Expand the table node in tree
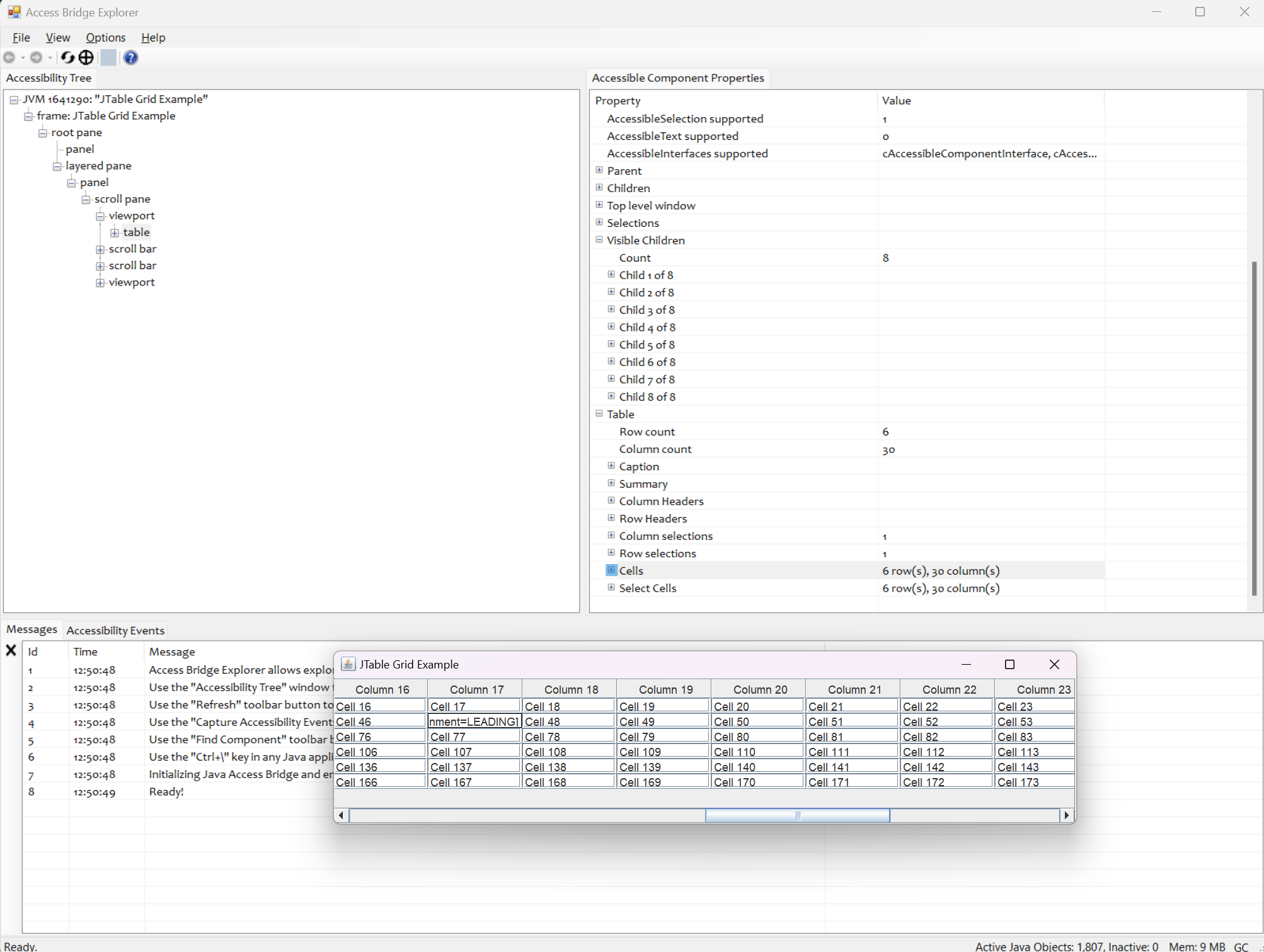Viewport: 1264px width, 952px height. coord(115,232)
